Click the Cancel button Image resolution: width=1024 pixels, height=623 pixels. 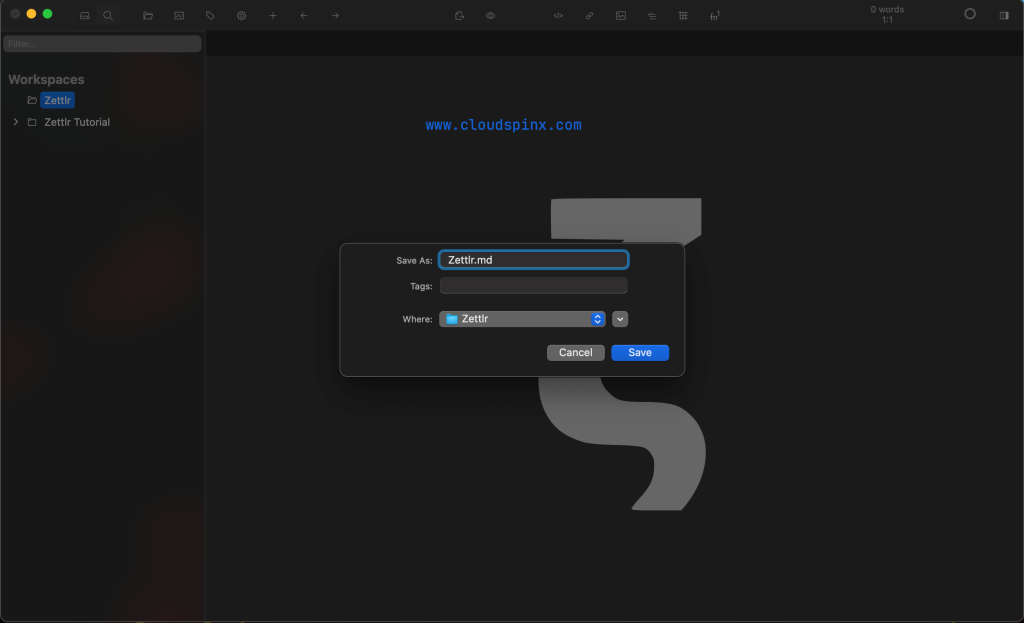[575, 353]
